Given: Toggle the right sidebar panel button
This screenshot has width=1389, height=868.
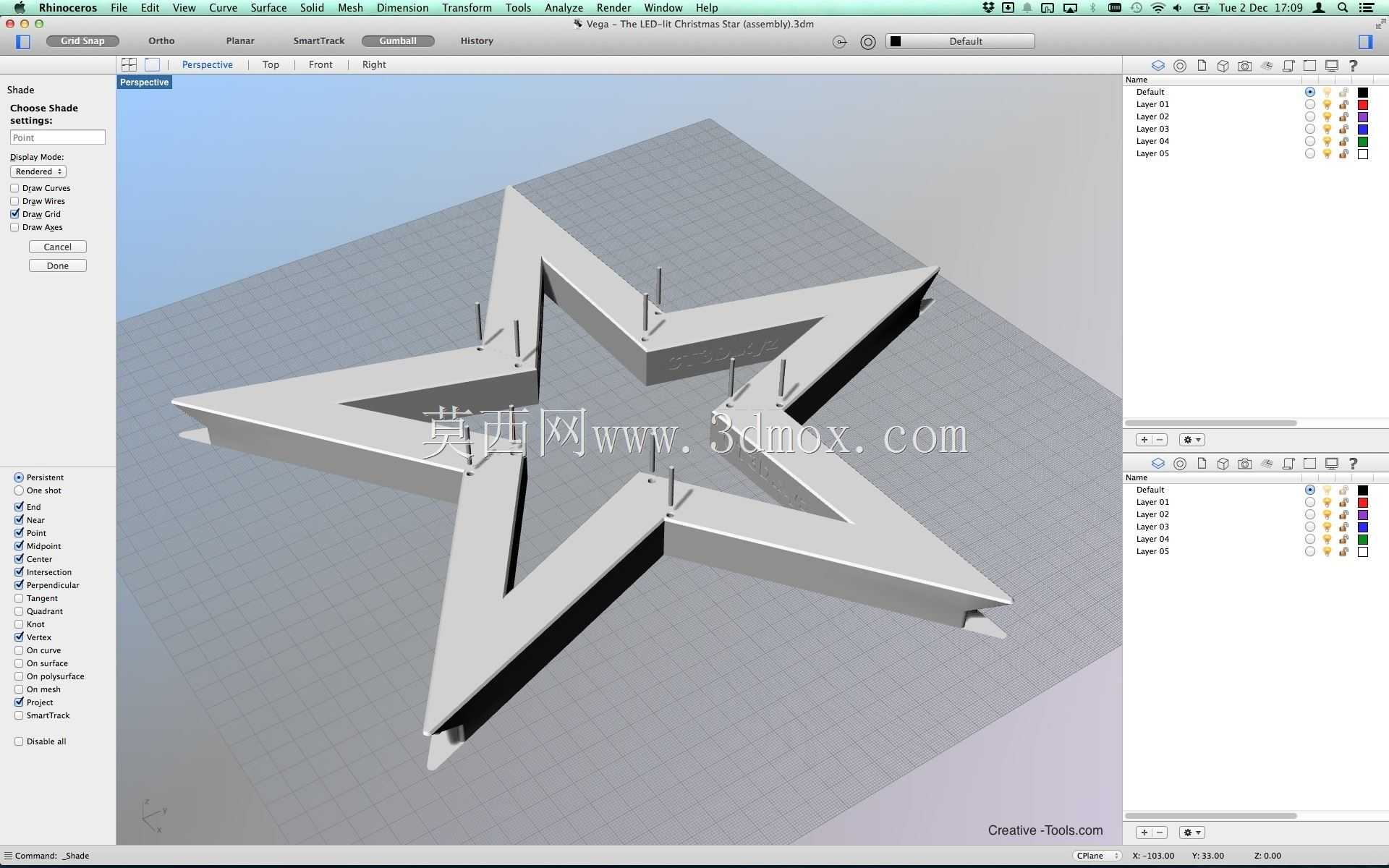Looking at the screenshot, I should click(x=1365, y=41).
